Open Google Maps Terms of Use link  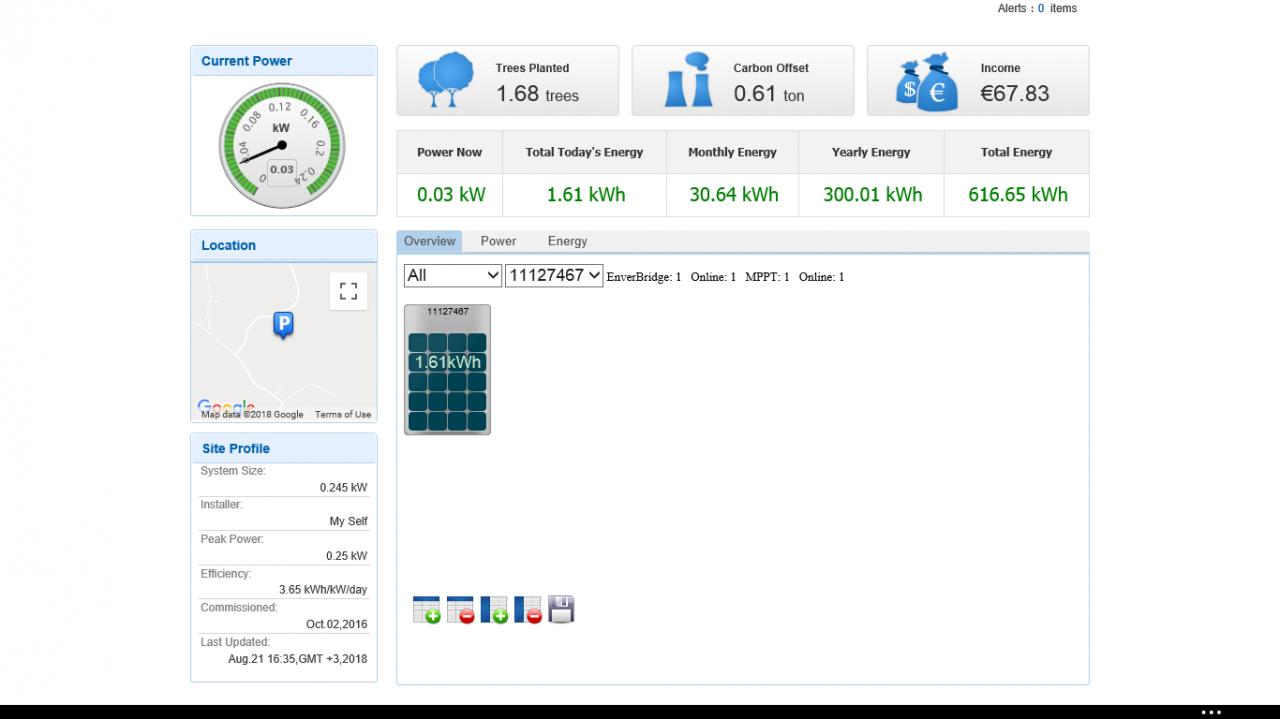coord(343,414)
